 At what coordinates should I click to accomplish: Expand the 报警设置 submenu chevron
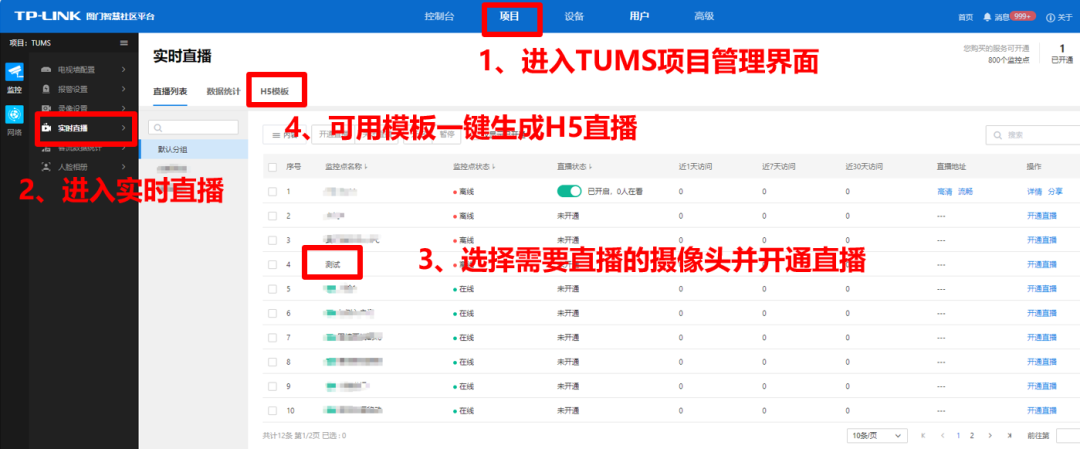click(x=123, y=89)
